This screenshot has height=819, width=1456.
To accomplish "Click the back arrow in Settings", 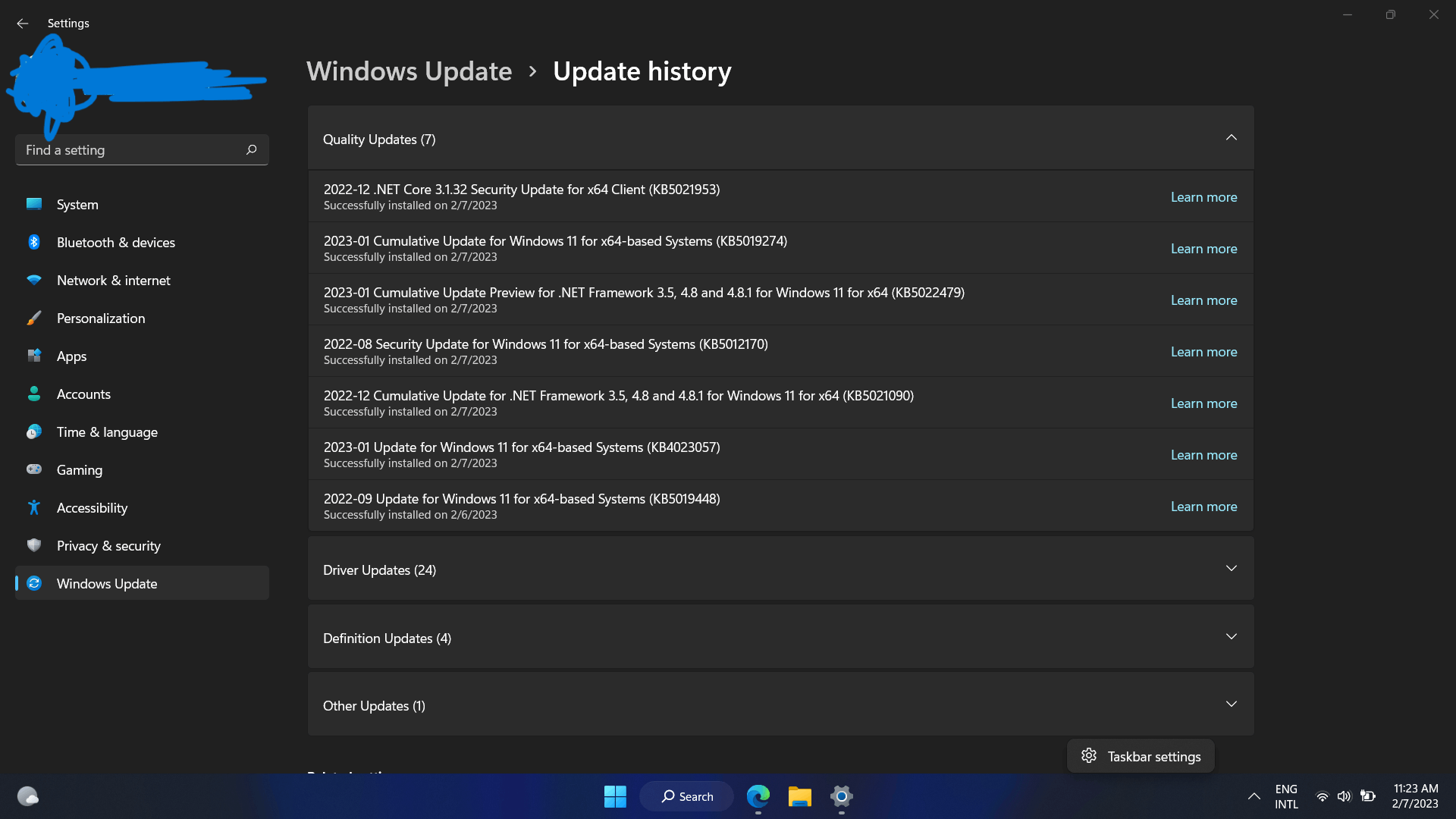I will [x=22, y=24].
